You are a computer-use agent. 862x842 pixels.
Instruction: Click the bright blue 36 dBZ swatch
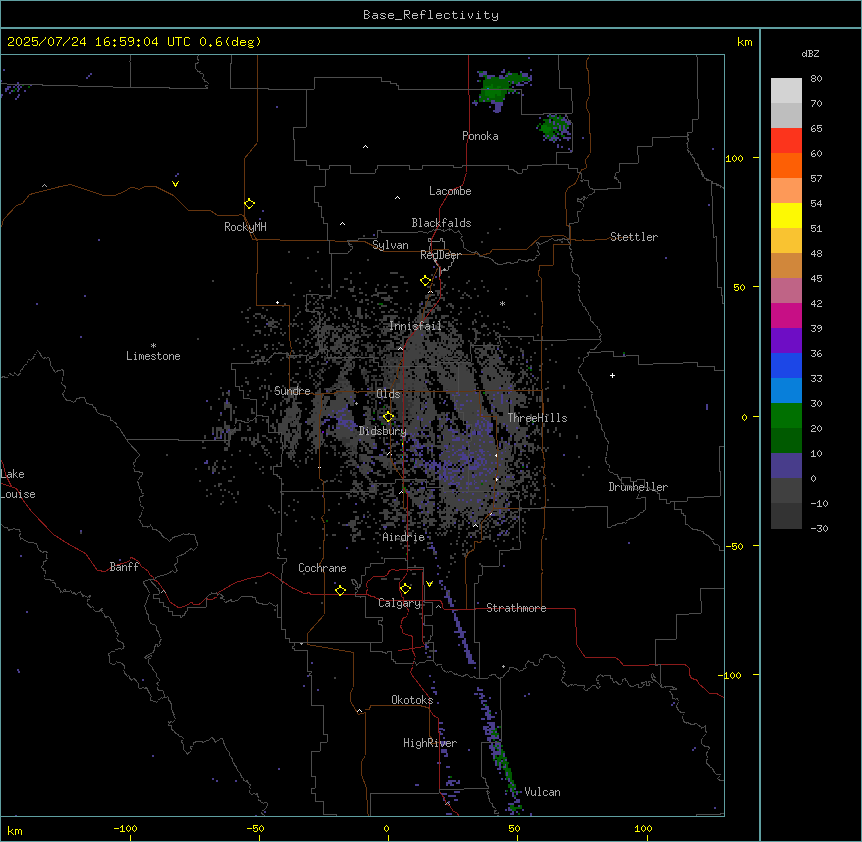coord(786,365)
